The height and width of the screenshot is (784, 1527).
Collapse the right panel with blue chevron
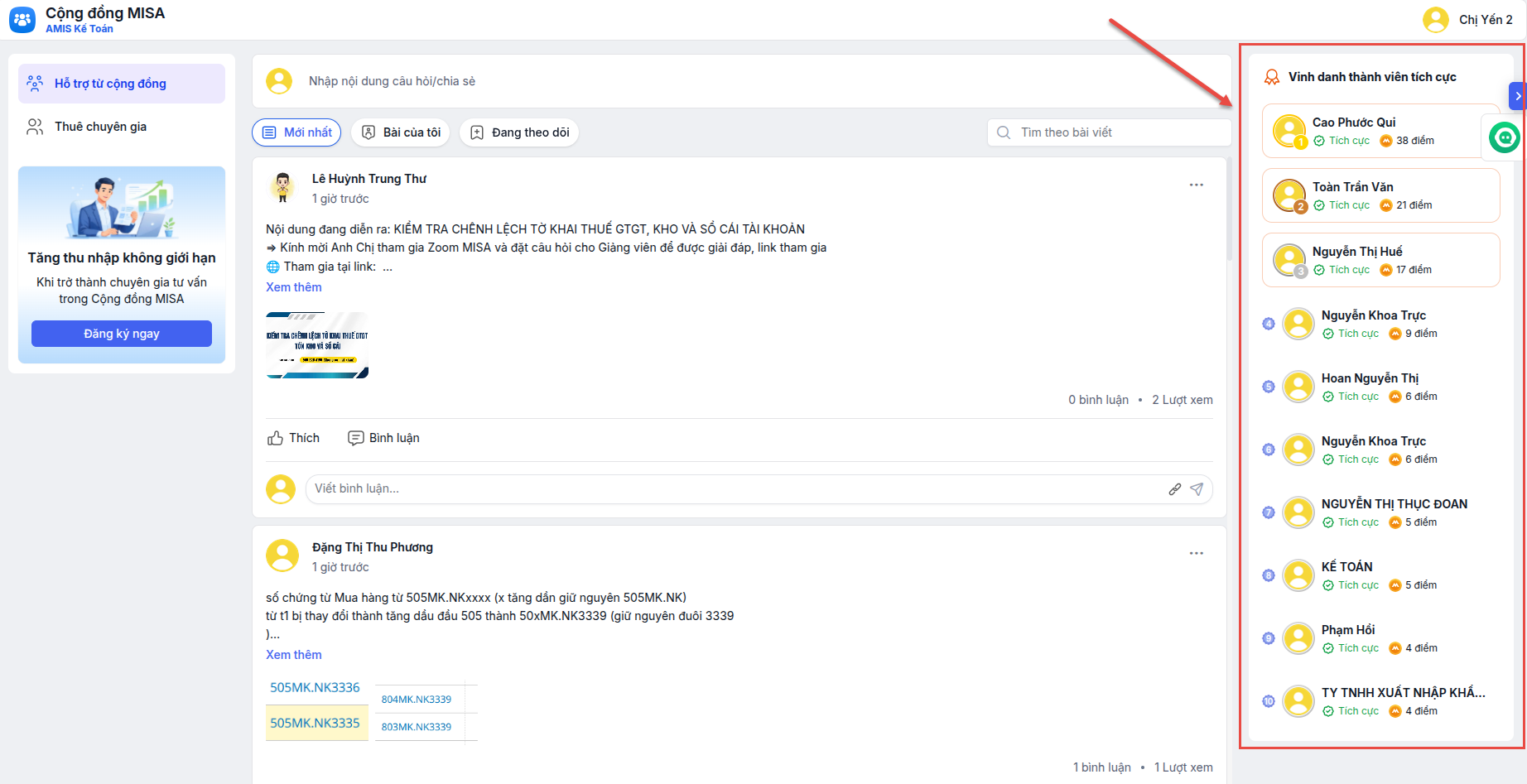click(x=1518, y=96)
